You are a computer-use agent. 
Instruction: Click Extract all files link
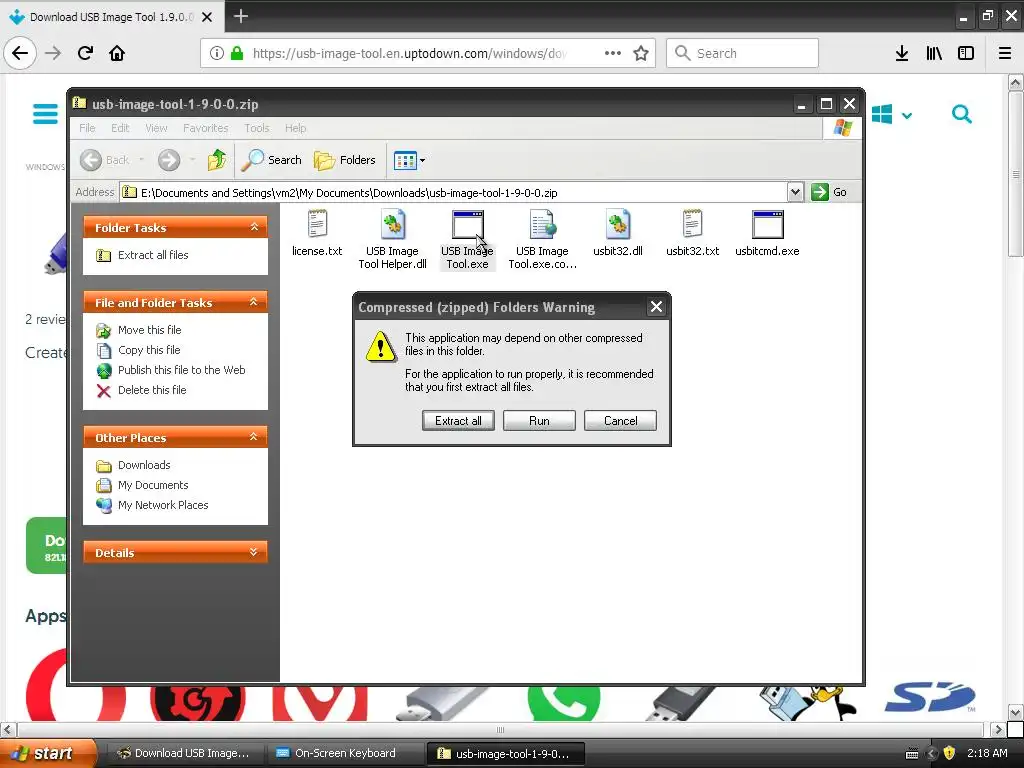(x=153, y=255)
